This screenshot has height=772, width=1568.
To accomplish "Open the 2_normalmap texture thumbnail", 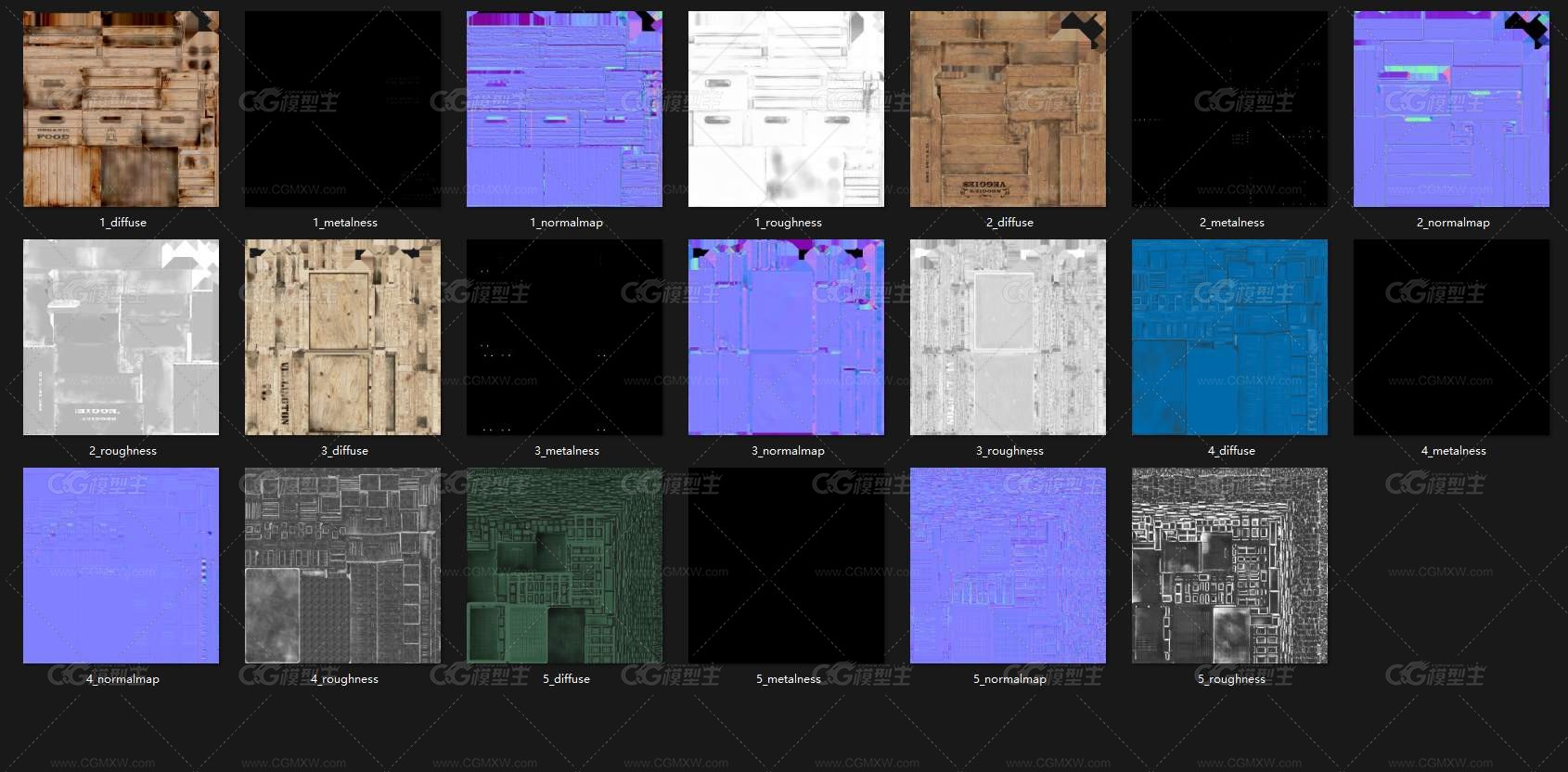I will pyautogui.click(x=1451, y=109).
